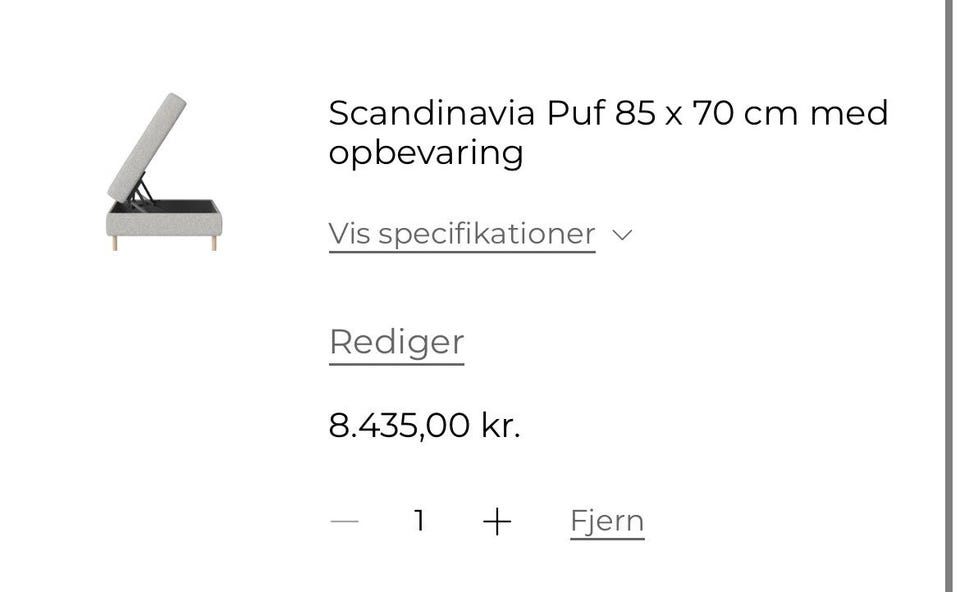Click the word 'Scandinavia' in the product name
The width and height of the screenshot is (960, 592).
(x=433, y=113)
